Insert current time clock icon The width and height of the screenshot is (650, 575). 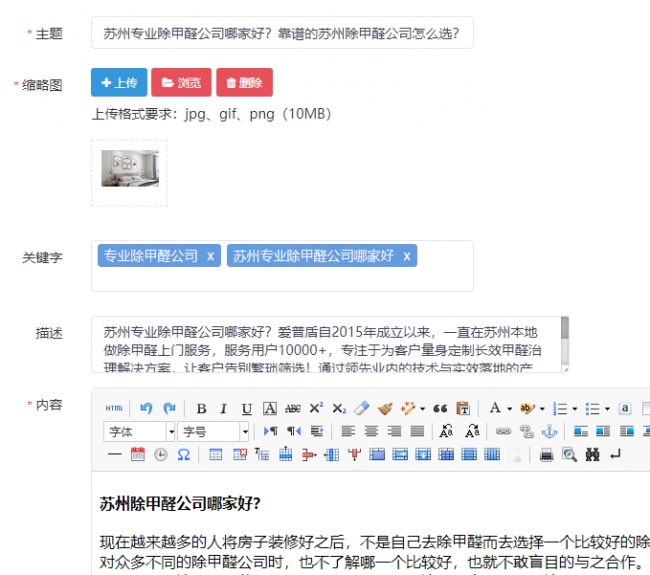(x=160, y=455)
